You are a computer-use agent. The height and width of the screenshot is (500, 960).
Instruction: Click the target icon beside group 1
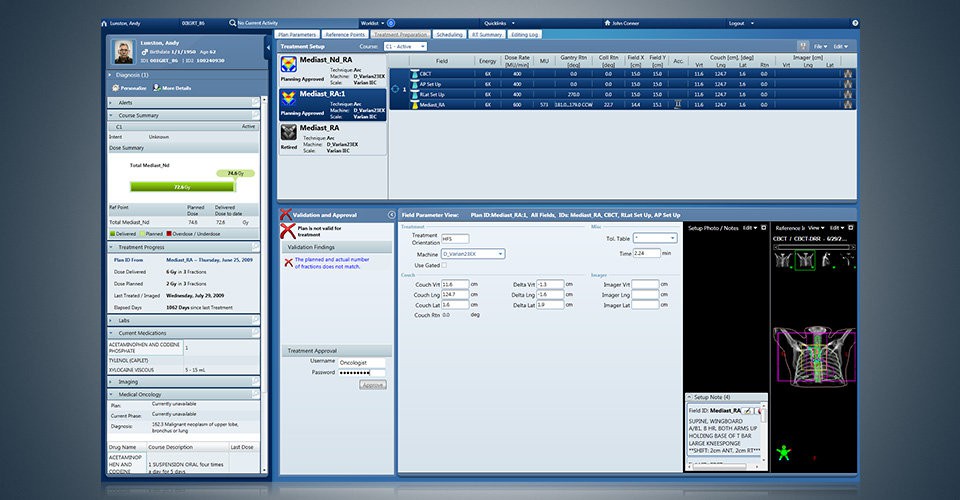pos(395,89)
